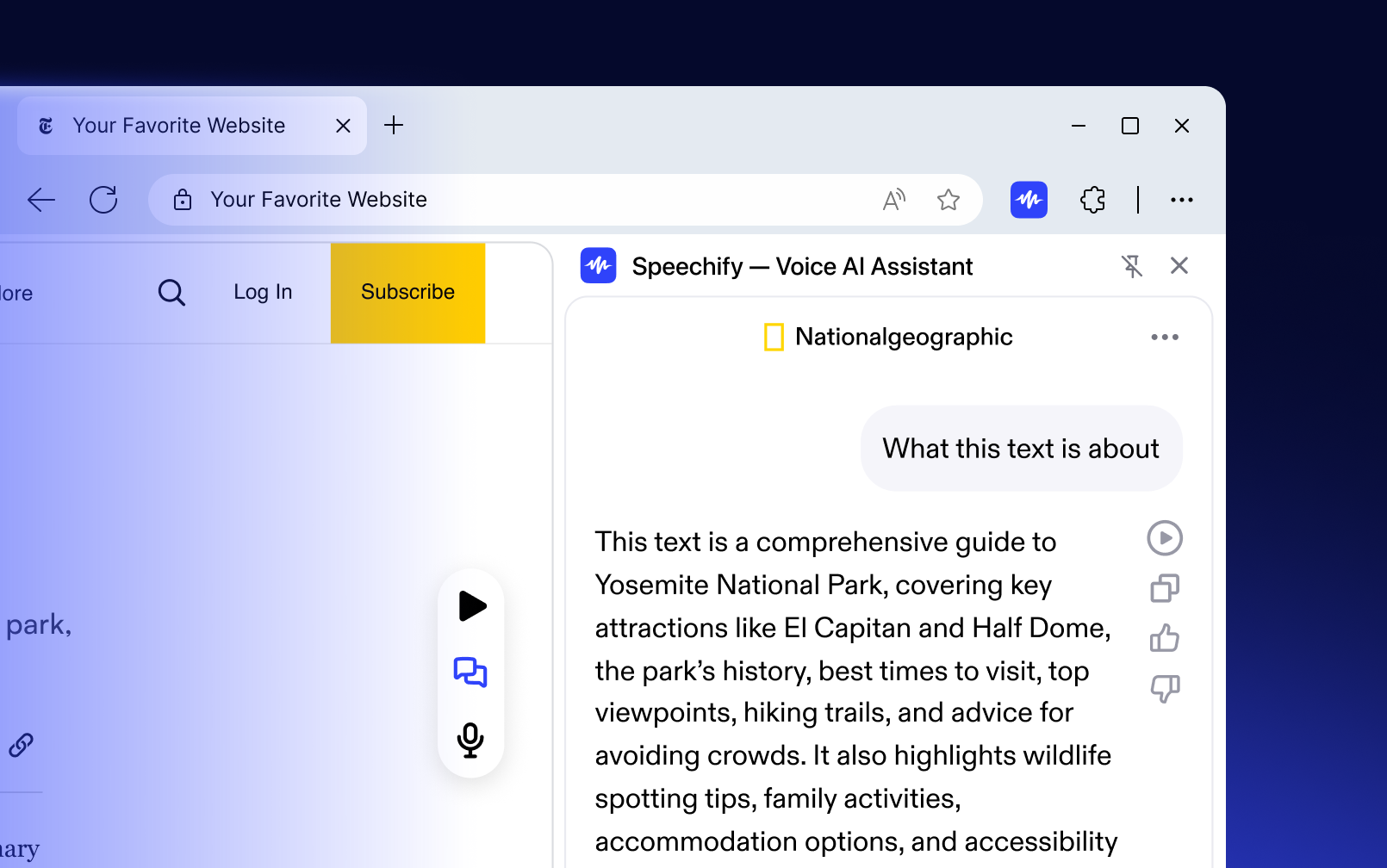Click the Log In link
This screenshot has width=1387, height=868.
263,292
